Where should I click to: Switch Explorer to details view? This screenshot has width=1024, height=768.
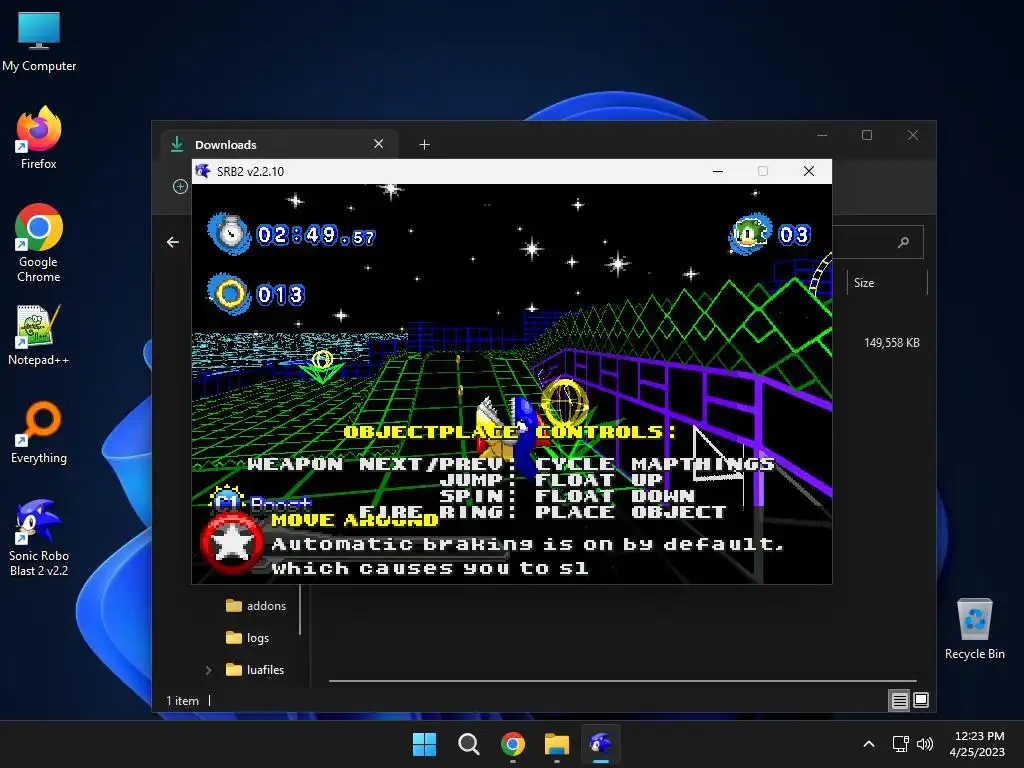click(899, 701)
